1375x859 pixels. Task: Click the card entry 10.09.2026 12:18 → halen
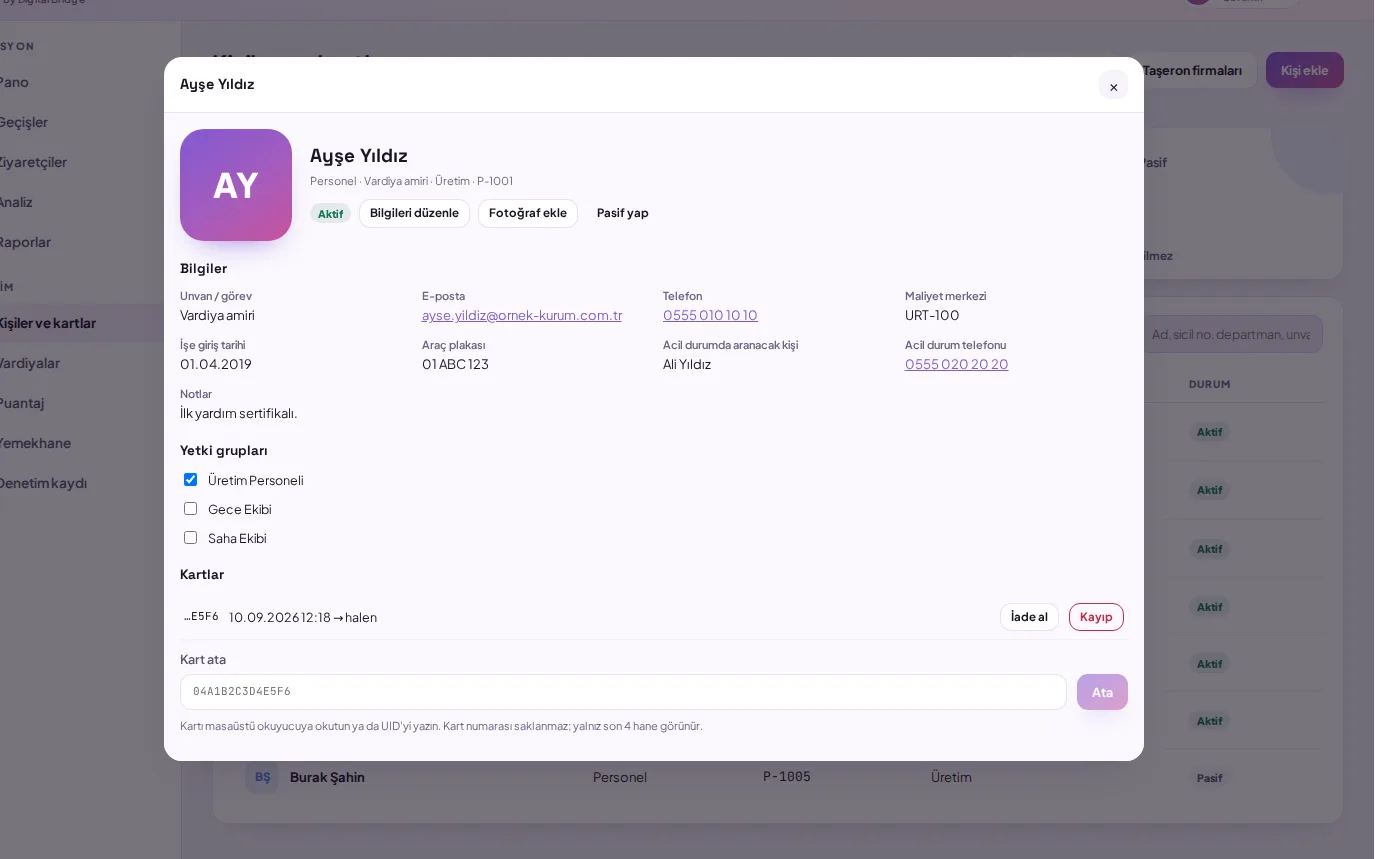(303, 617)
